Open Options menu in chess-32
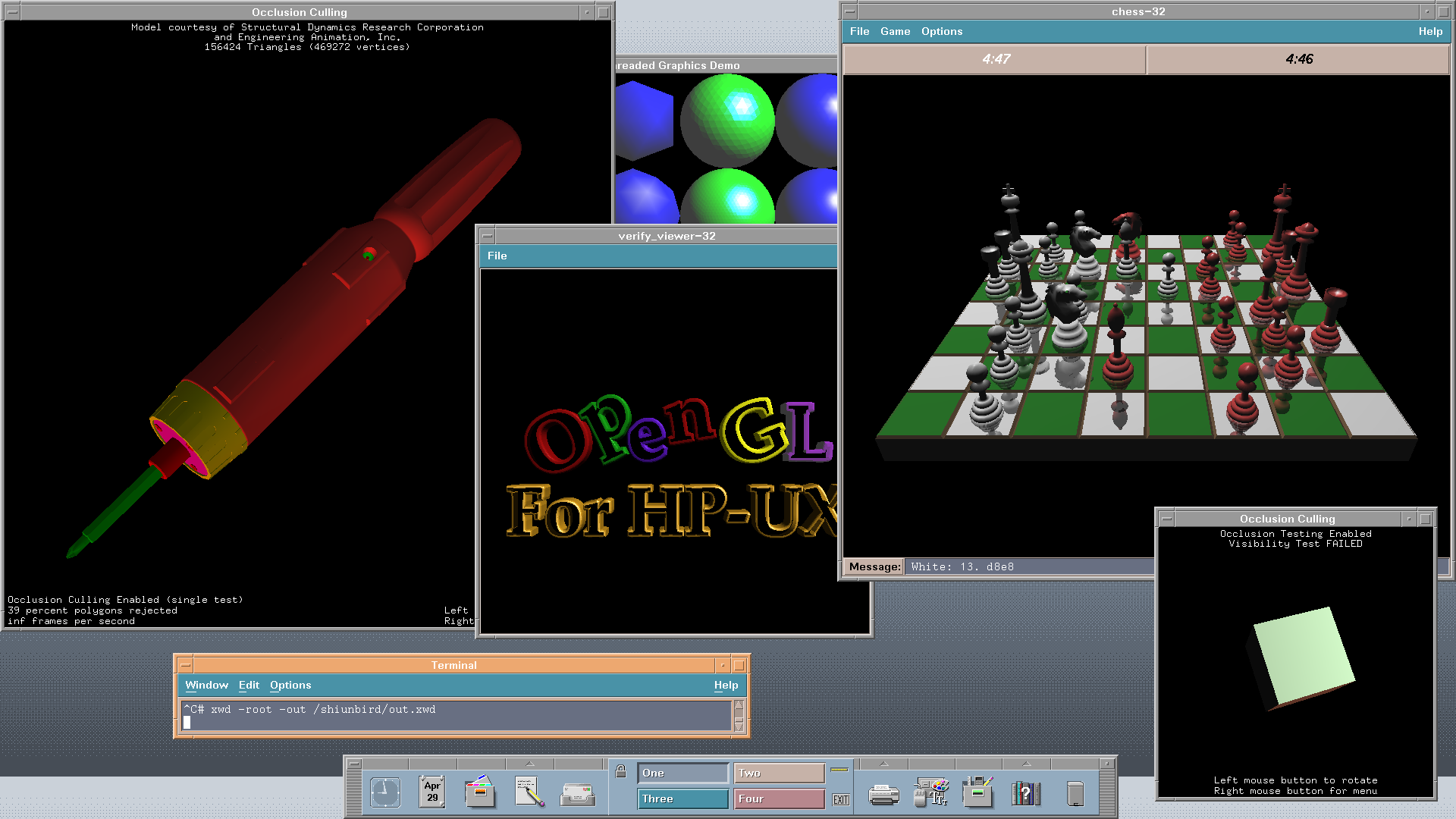The width and height of the screenshot is (1456, 819). pyautogui.click(x=941, y=31)
